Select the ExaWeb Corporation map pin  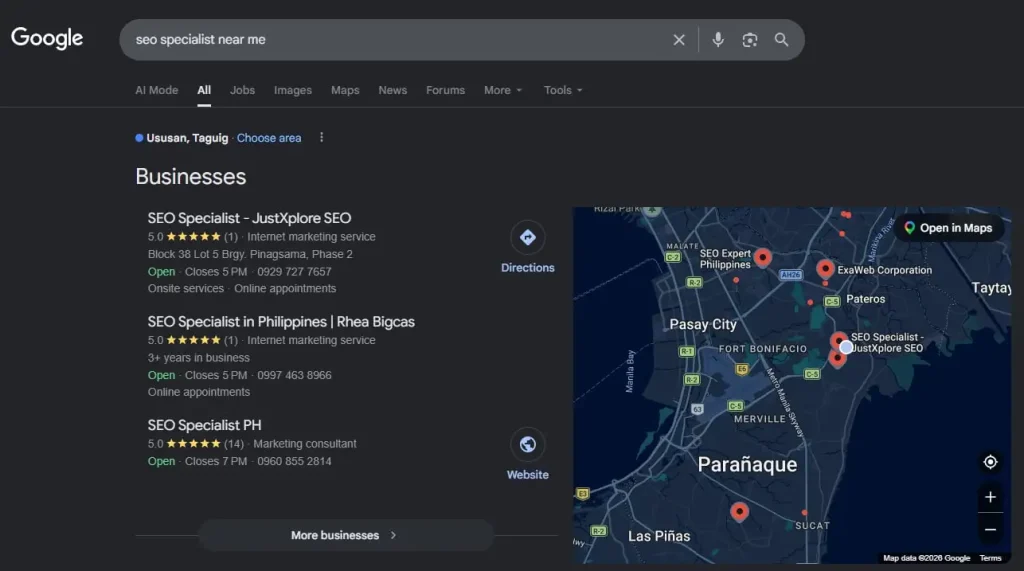point(825,268)
